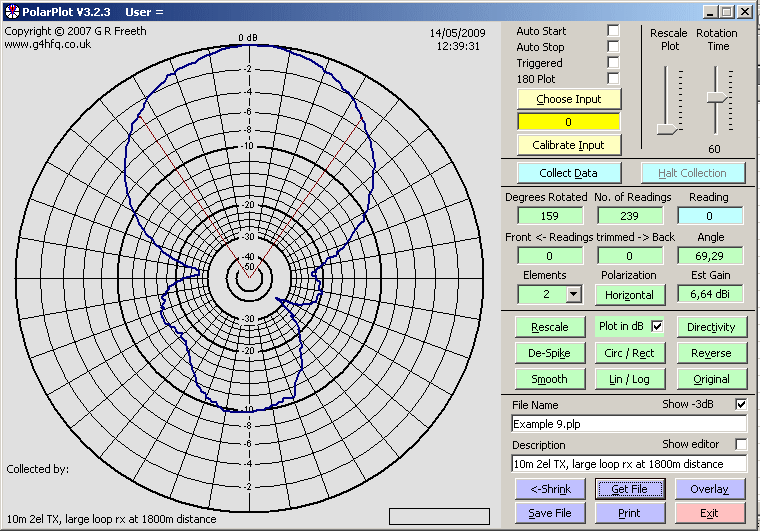Click the Smooth button
The height and width of the screenshot is (531, 760).
tap(548, 379)
